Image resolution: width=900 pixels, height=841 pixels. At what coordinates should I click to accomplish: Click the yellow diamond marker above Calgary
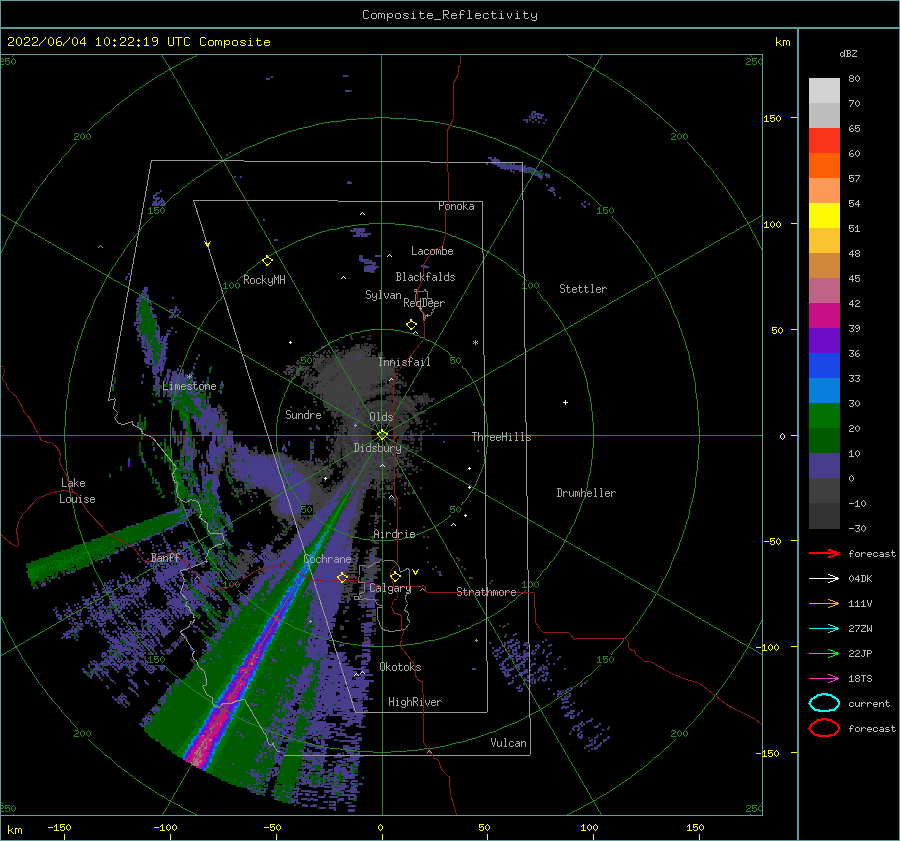(395, 576)
